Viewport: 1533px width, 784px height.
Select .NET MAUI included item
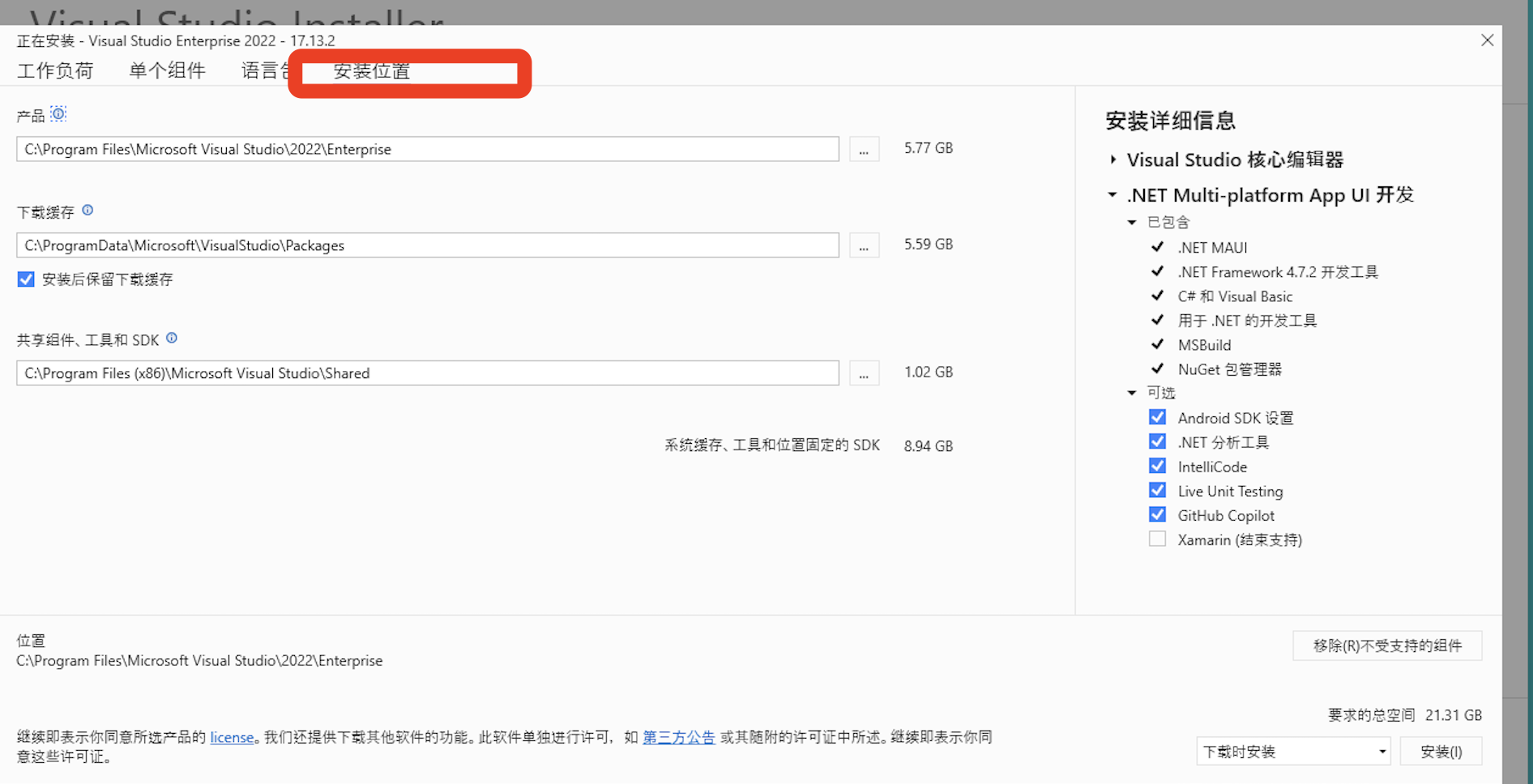(x=1212, y=248)
